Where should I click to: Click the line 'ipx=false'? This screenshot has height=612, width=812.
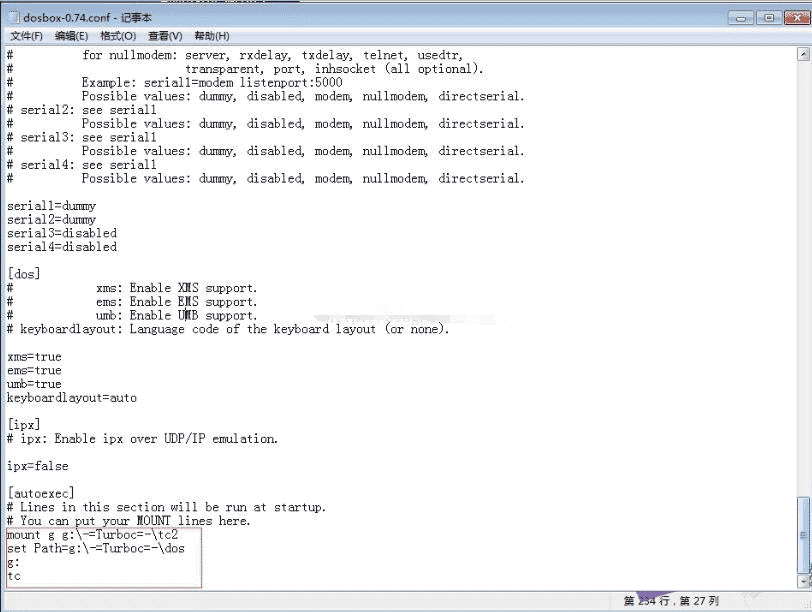38,466
